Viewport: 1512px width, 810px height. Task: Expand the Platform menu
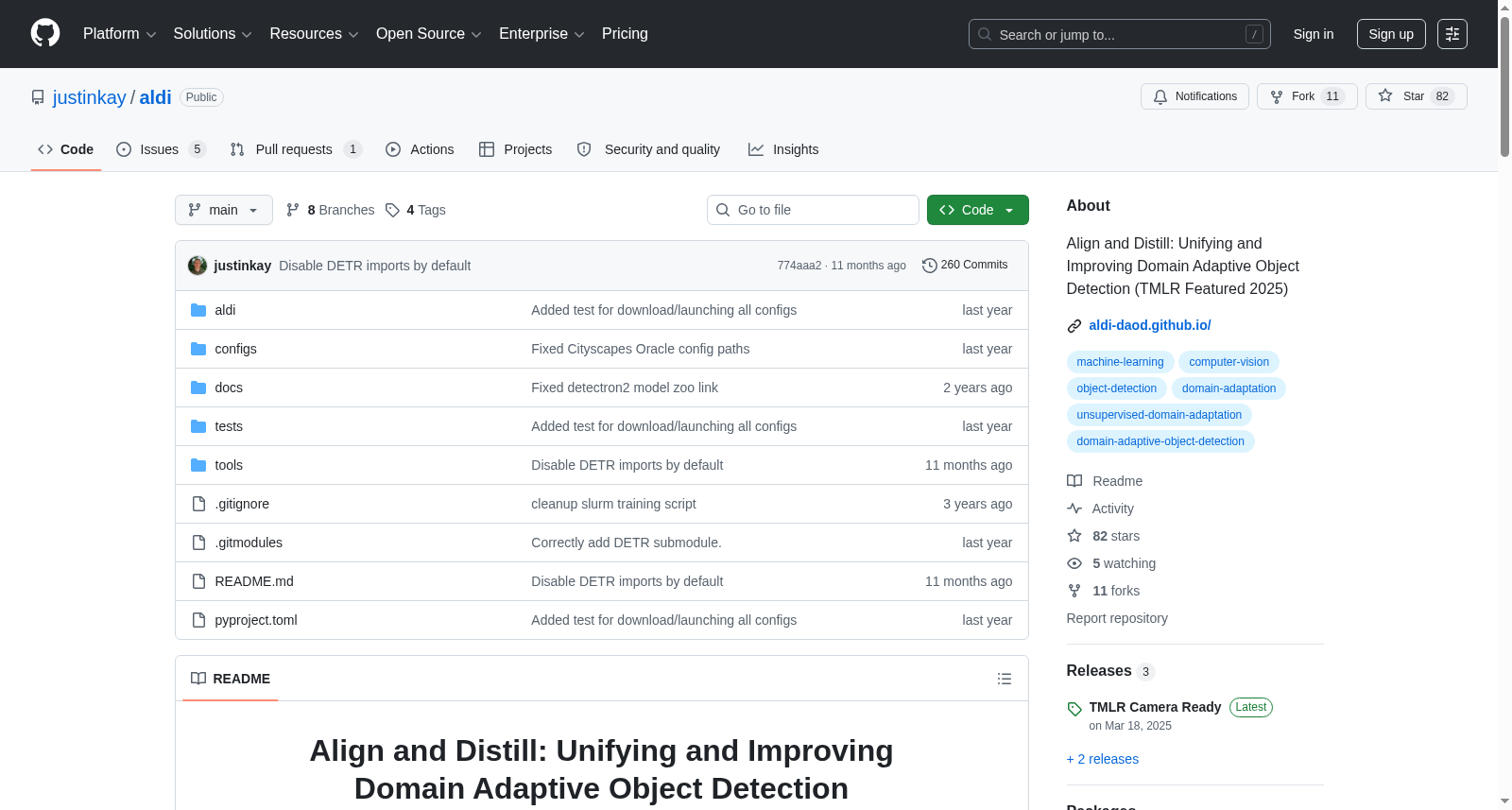point(120,34)
